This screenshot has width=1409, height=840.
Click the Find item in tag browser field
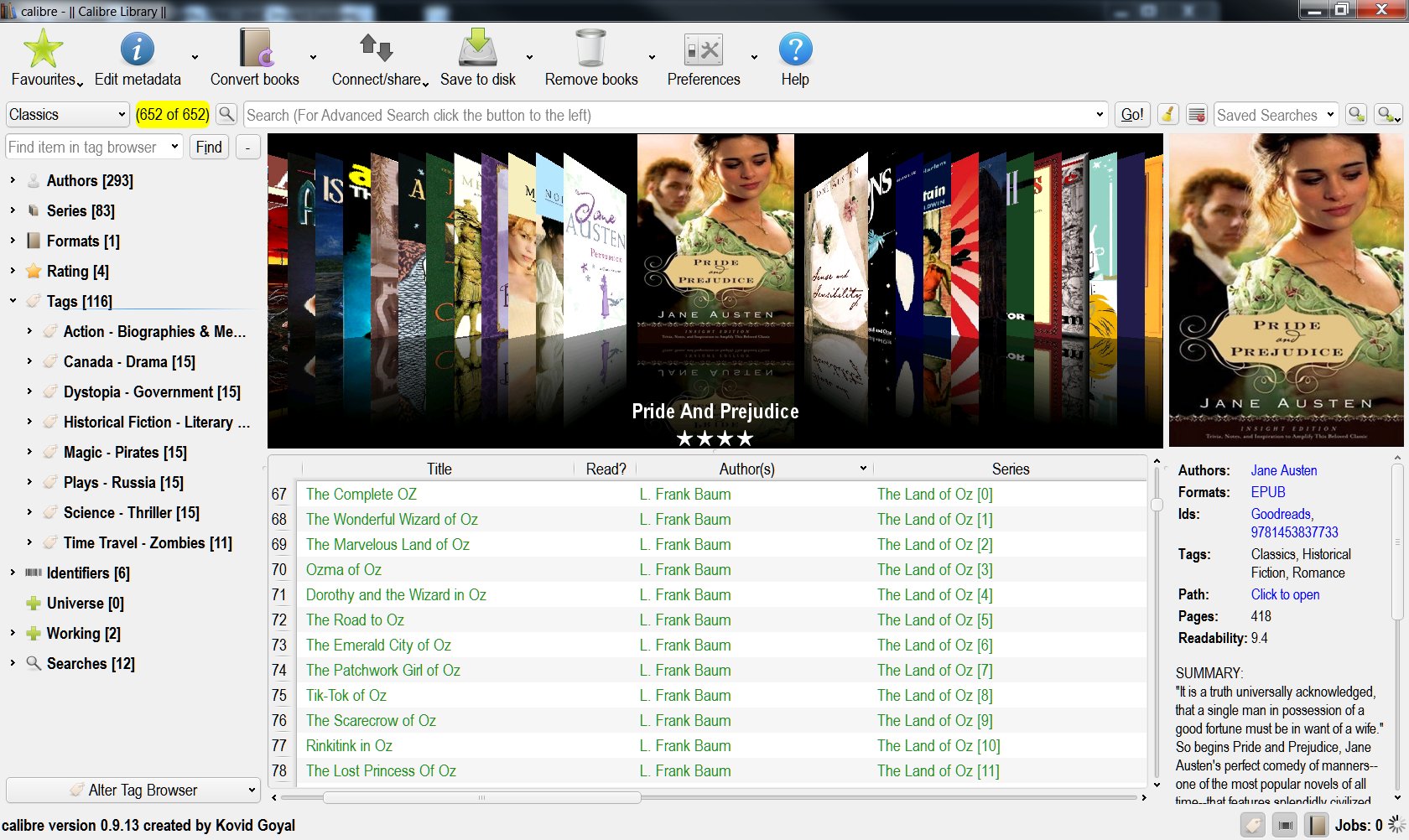point(93,148)
